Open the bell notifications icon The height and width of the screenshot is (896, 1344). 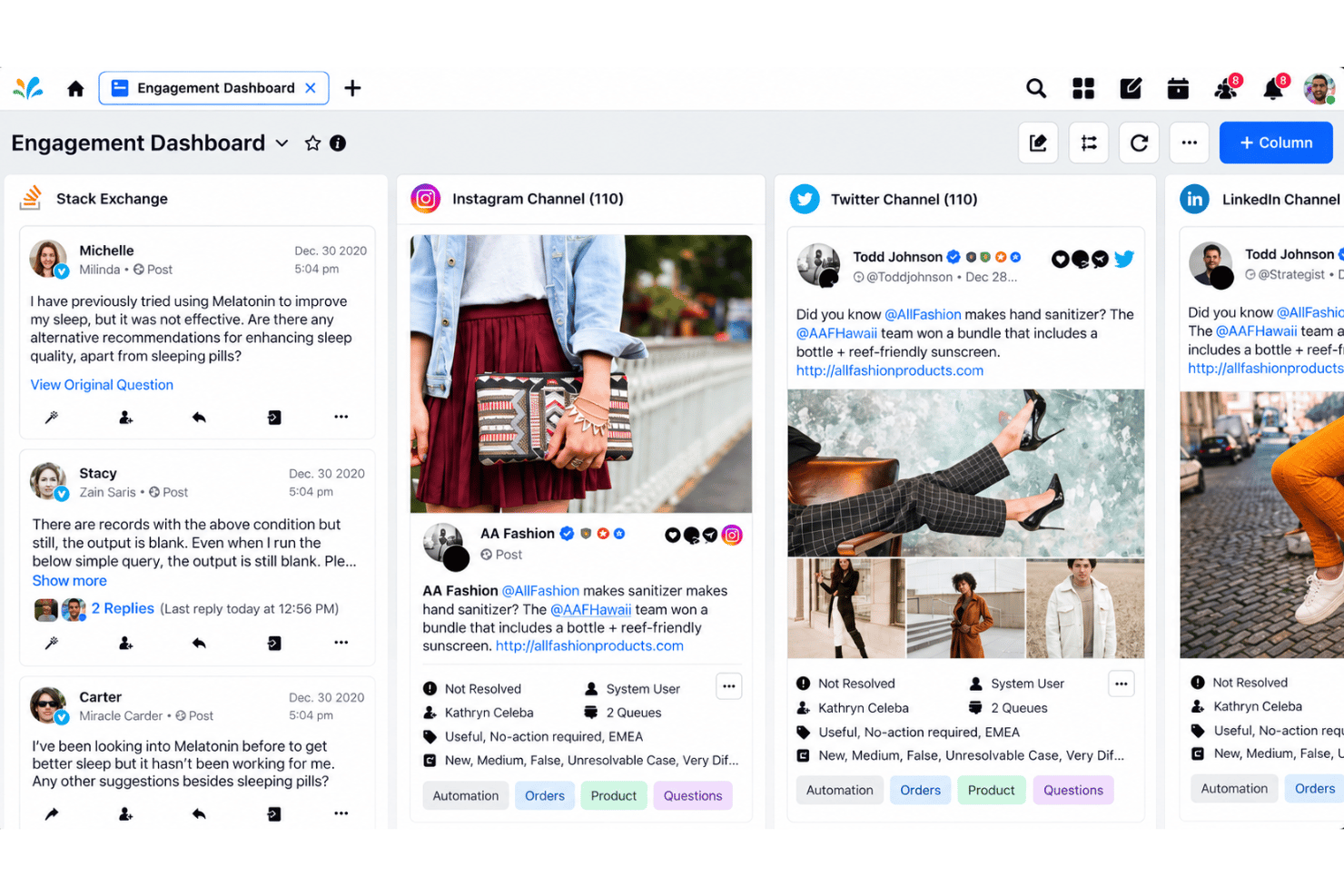[x=1273, y=88]
